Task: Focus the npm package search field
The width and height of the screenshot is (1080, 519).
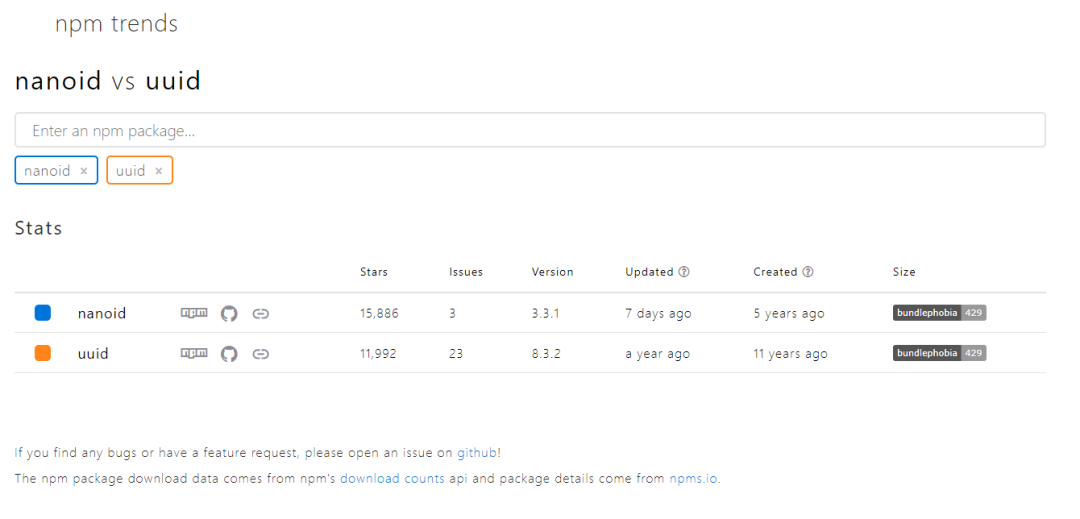Action: pyautogui.click(x=530, y=130)
